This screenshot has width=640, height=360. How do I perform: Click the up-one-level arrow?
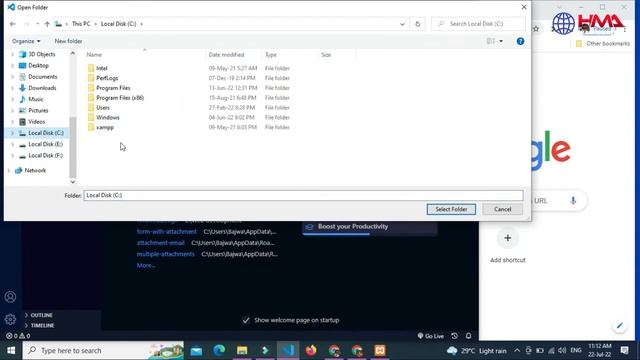click(47, 24)
